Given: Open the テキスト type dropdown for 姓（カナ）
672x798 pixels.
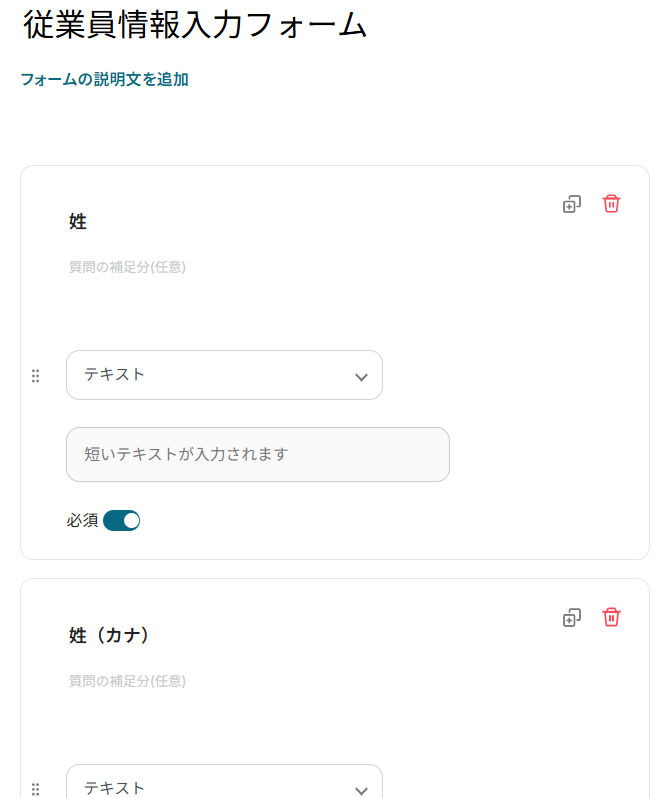Looking at the screenshot, I should point(224,786).
